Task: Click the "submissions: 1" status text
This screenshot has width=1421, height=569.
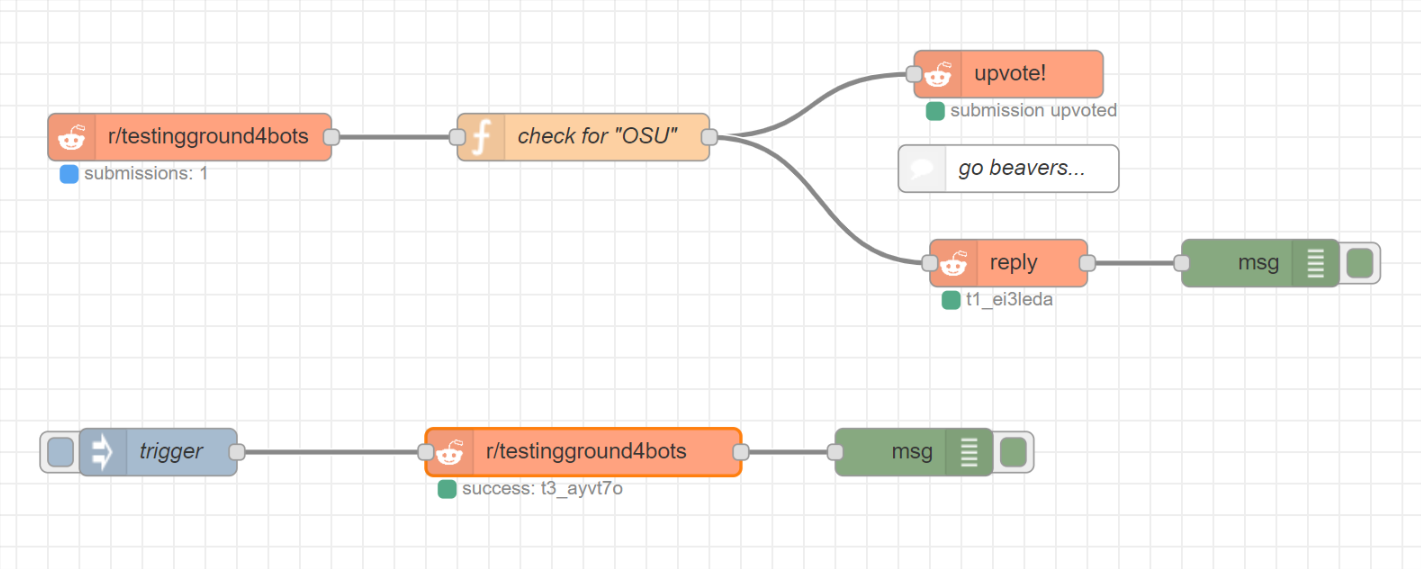Action: [x=146, y=174]
